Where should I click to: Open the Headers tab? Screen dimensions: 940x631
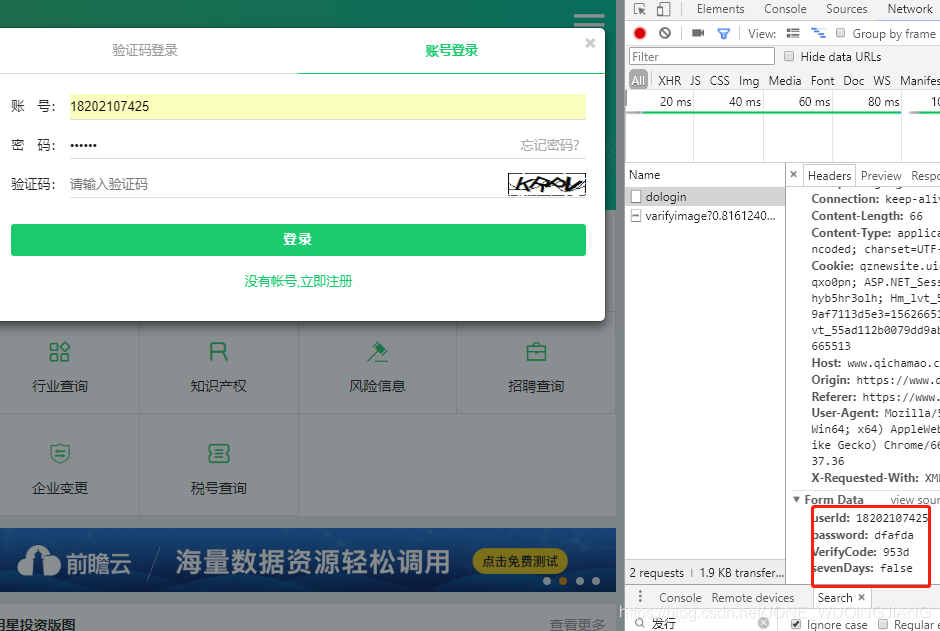[829, 176]
